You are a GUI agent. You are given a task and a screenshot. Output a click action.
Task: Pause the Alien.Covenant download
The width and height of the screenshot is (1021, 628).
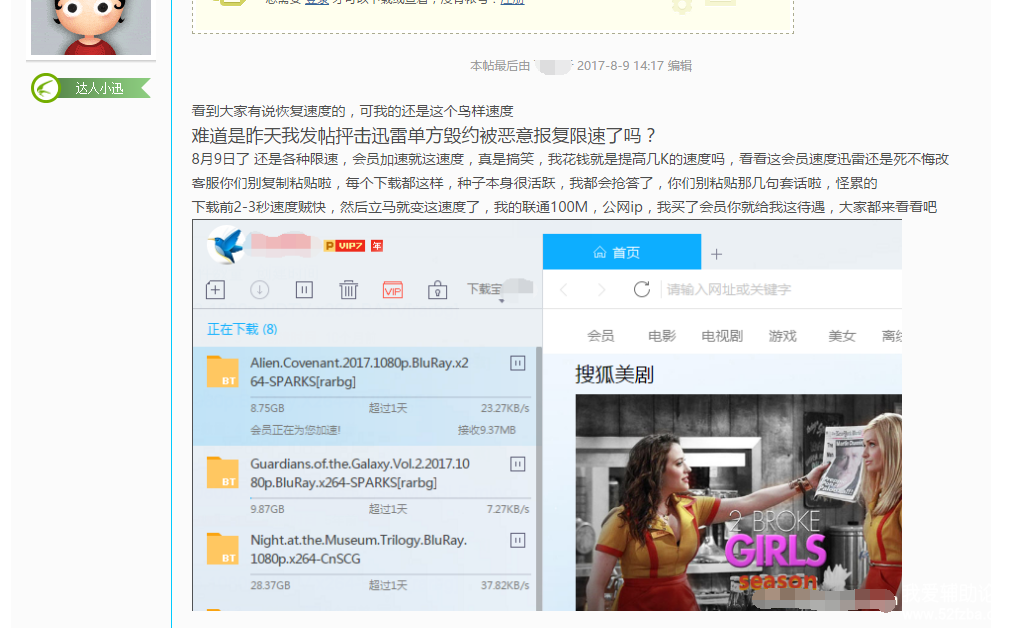click(518, 363)
